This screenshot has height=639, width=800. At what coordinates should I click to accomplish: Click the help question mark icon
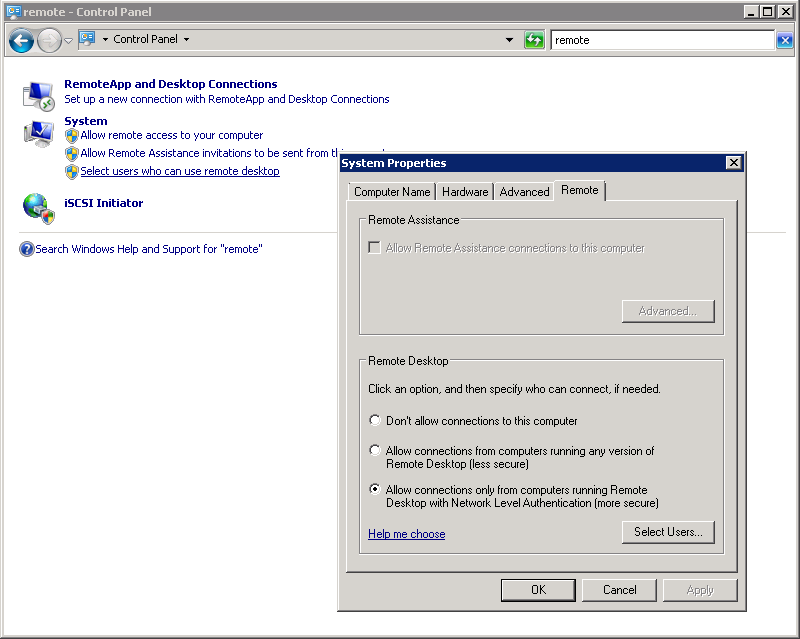pyautogui.click(x=26, y=249)
